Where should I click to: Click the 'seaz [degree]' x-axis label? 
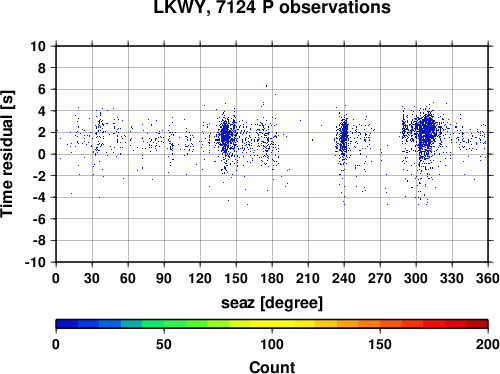(272, 303)
